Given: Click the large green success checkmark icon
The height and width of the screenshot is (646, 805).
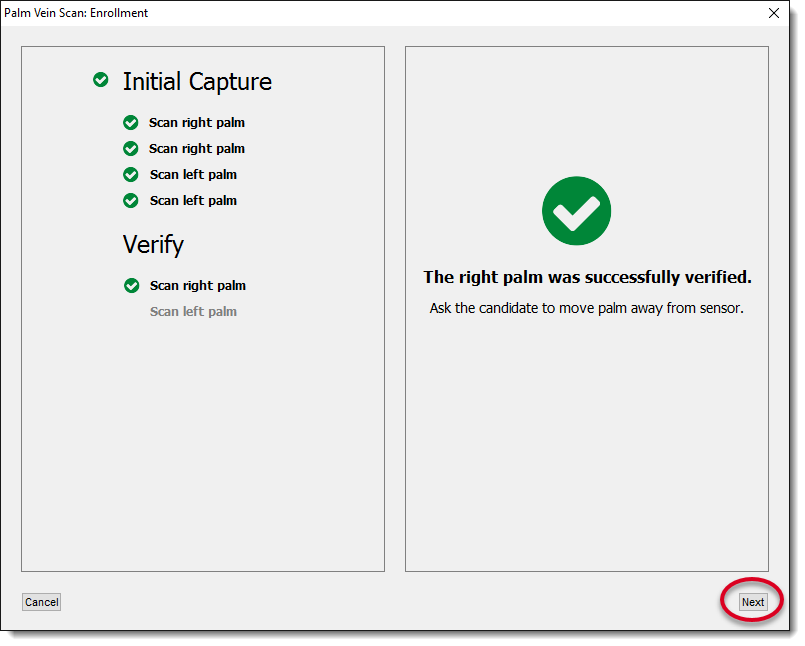Looking at the screenshot, I should 576,211.
